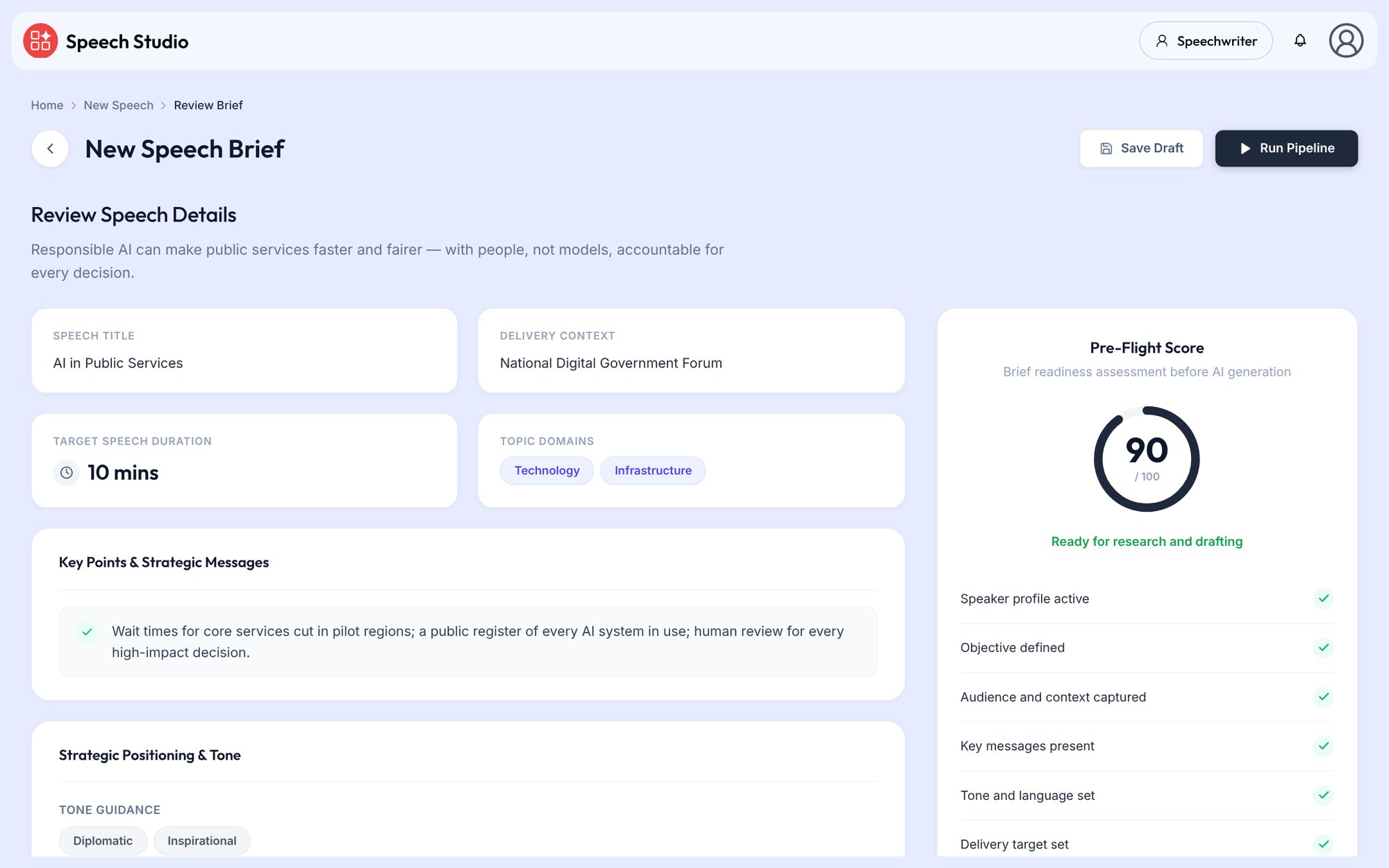1389x868 pixels.
Task: Select the Infrastructure topic chip
Action: point(653,471)
